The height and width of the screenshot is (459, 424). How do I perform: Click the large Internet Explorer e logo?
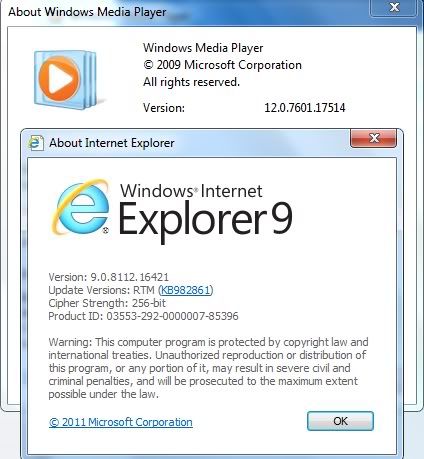tap(80, 208)
